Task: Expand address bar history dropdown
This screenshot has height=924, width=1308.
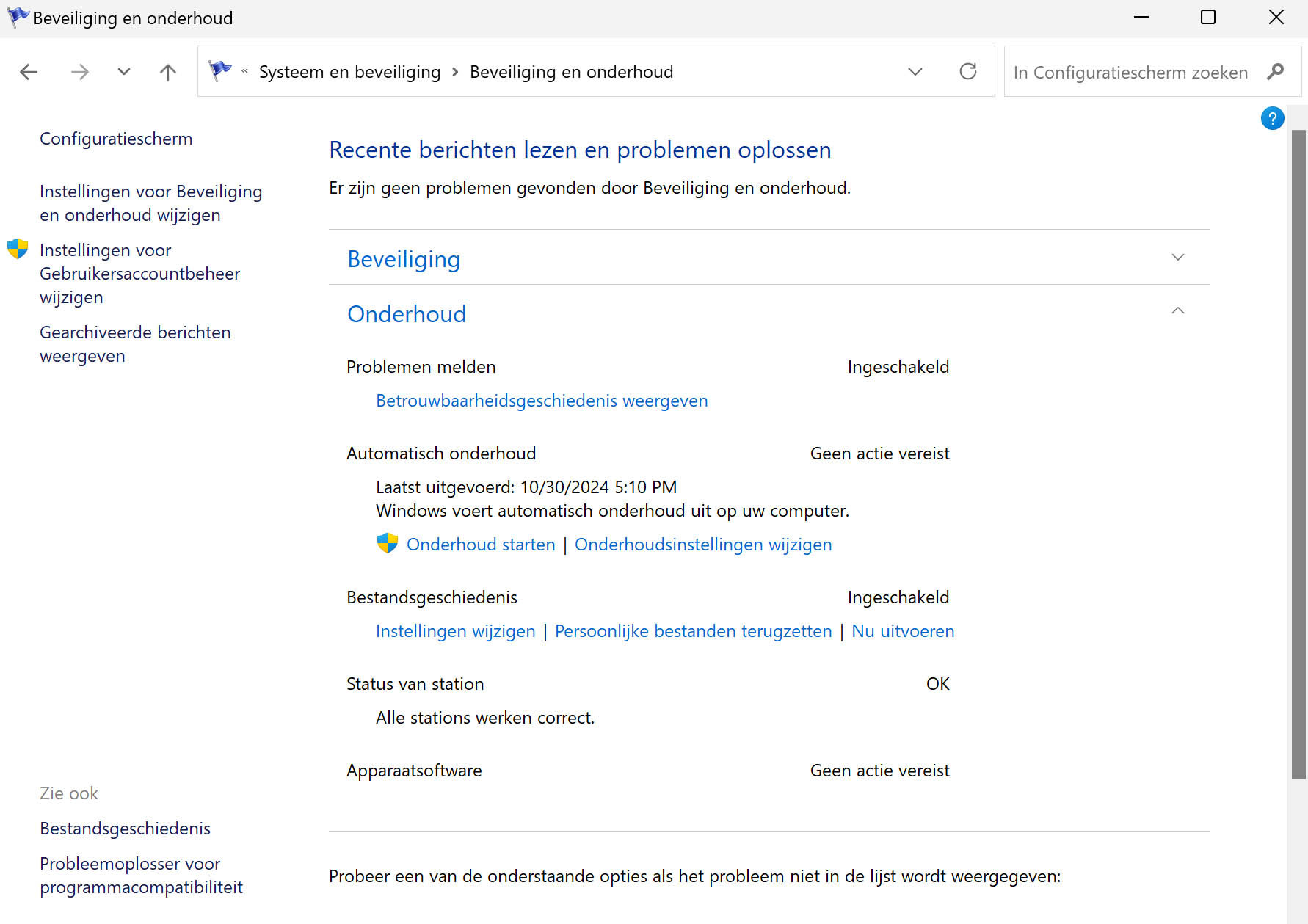Action: pos(915,72)
